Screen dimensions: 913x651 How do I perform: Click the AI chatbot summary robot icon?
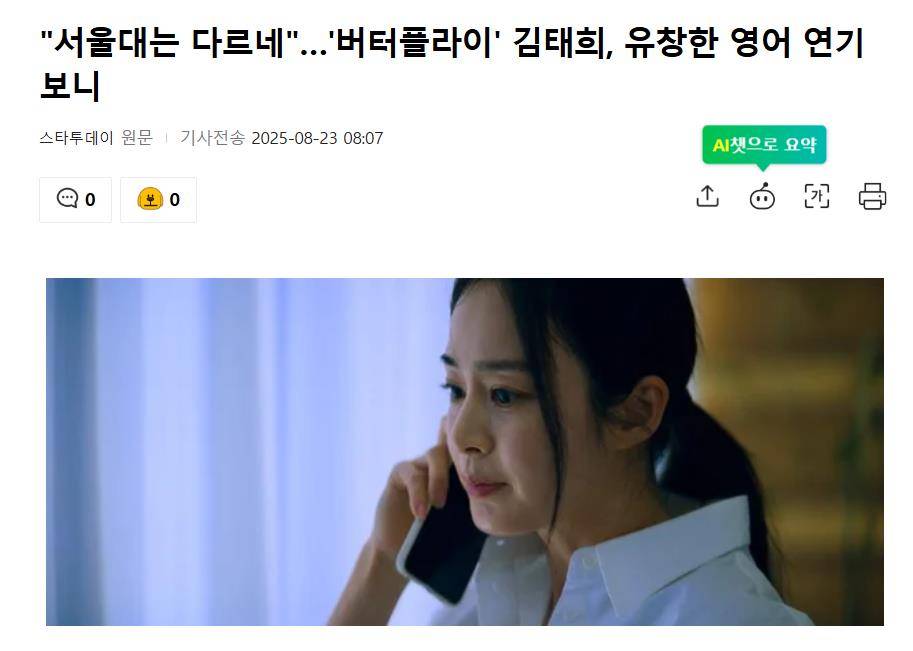pyautogui.click(x=762, y=196)
